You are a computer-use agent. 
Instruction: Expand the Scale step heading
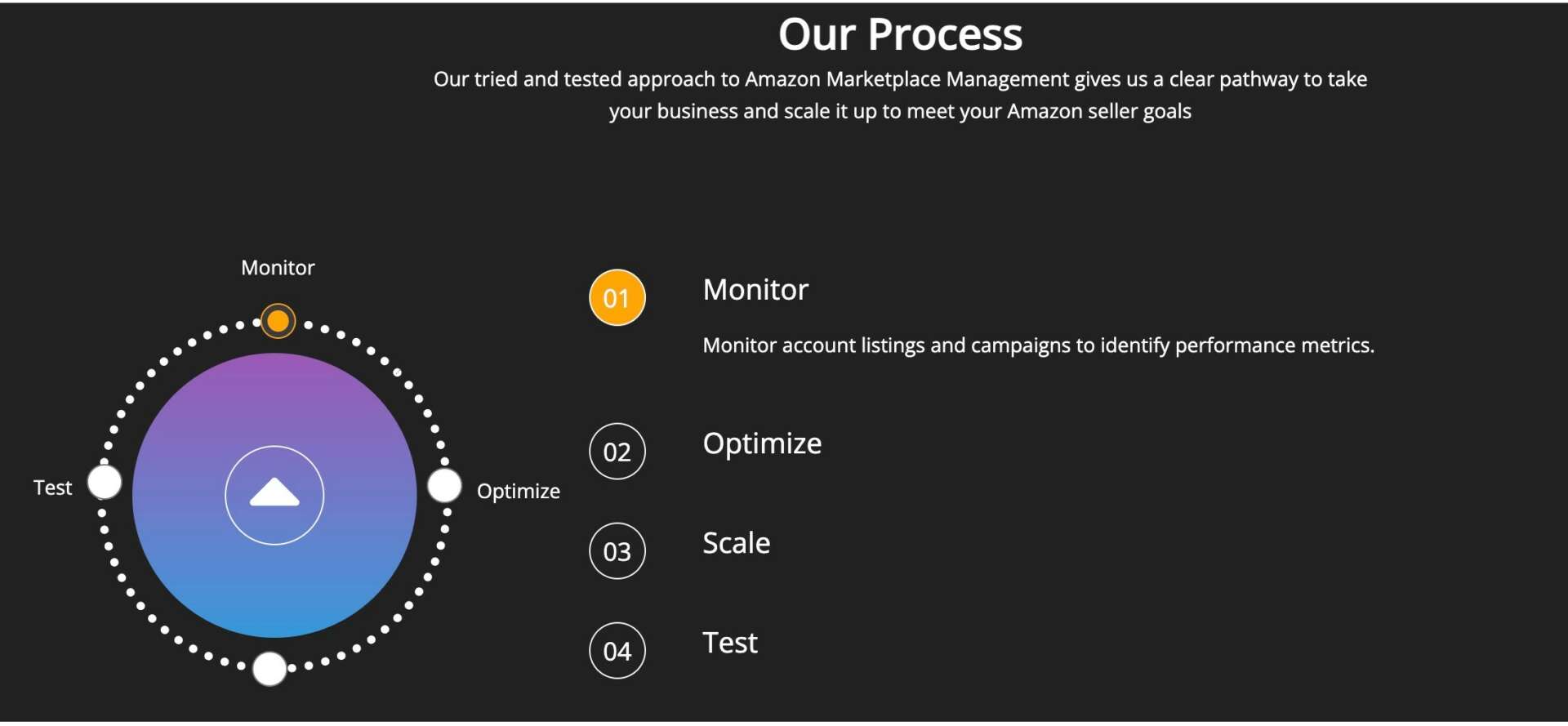click(736, 543)
